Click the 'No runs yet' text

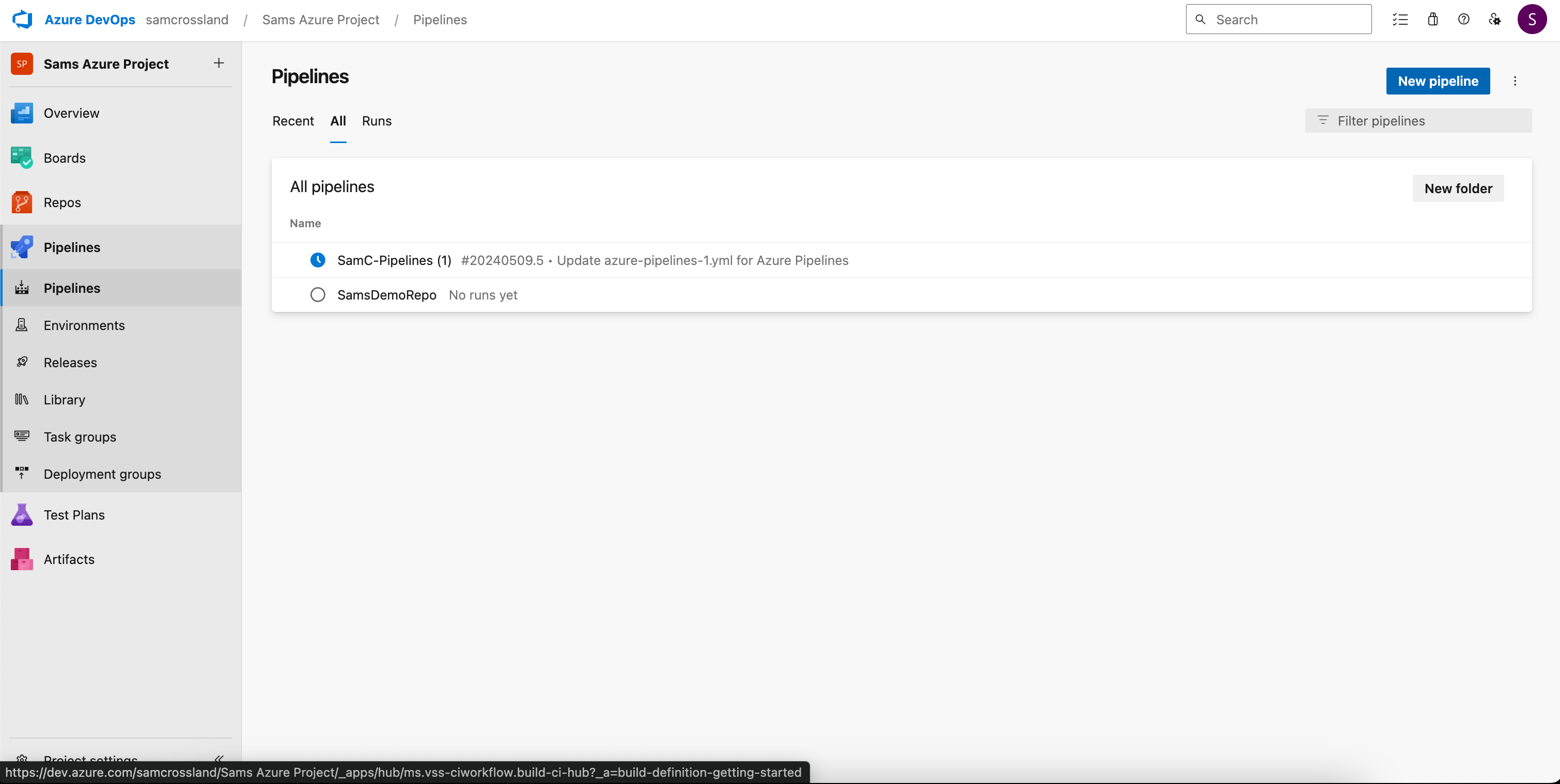coord(483,295)
